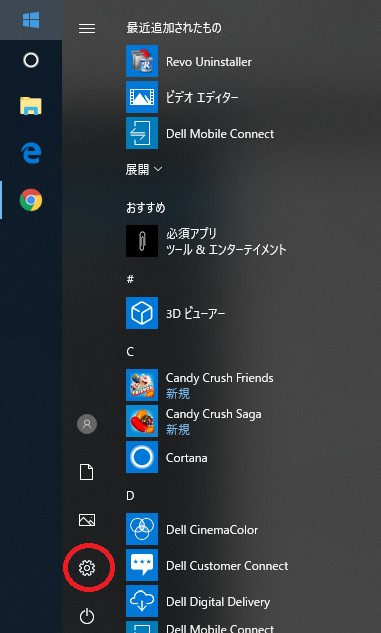The height and width of the screenshot is (633, 381).
Task: Select the ビデオ エディター text label
Action: click(x=202, y=98)
